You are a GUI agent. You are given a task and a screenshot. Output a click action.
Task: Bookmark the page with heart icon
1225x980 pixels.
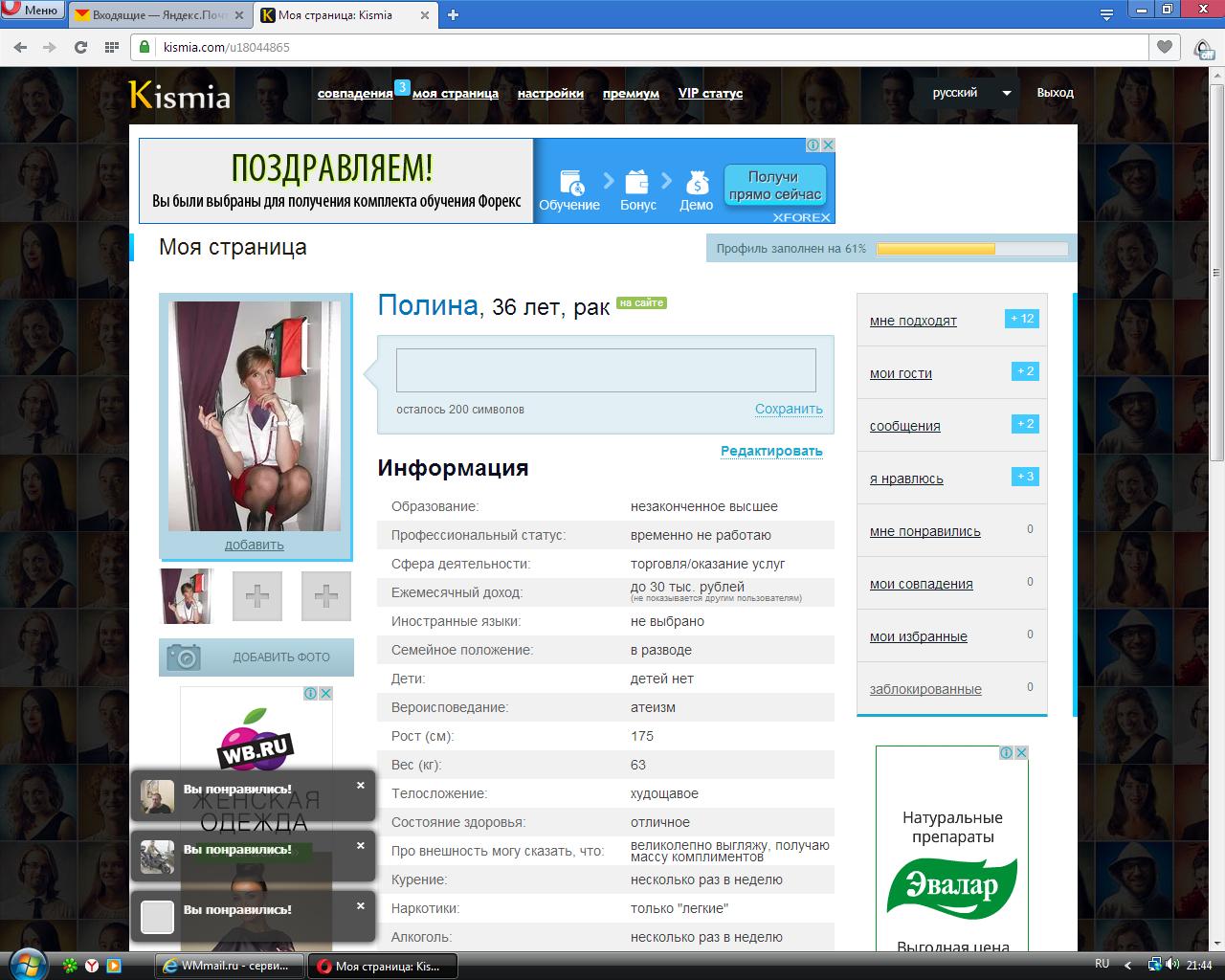point(1165,47)
